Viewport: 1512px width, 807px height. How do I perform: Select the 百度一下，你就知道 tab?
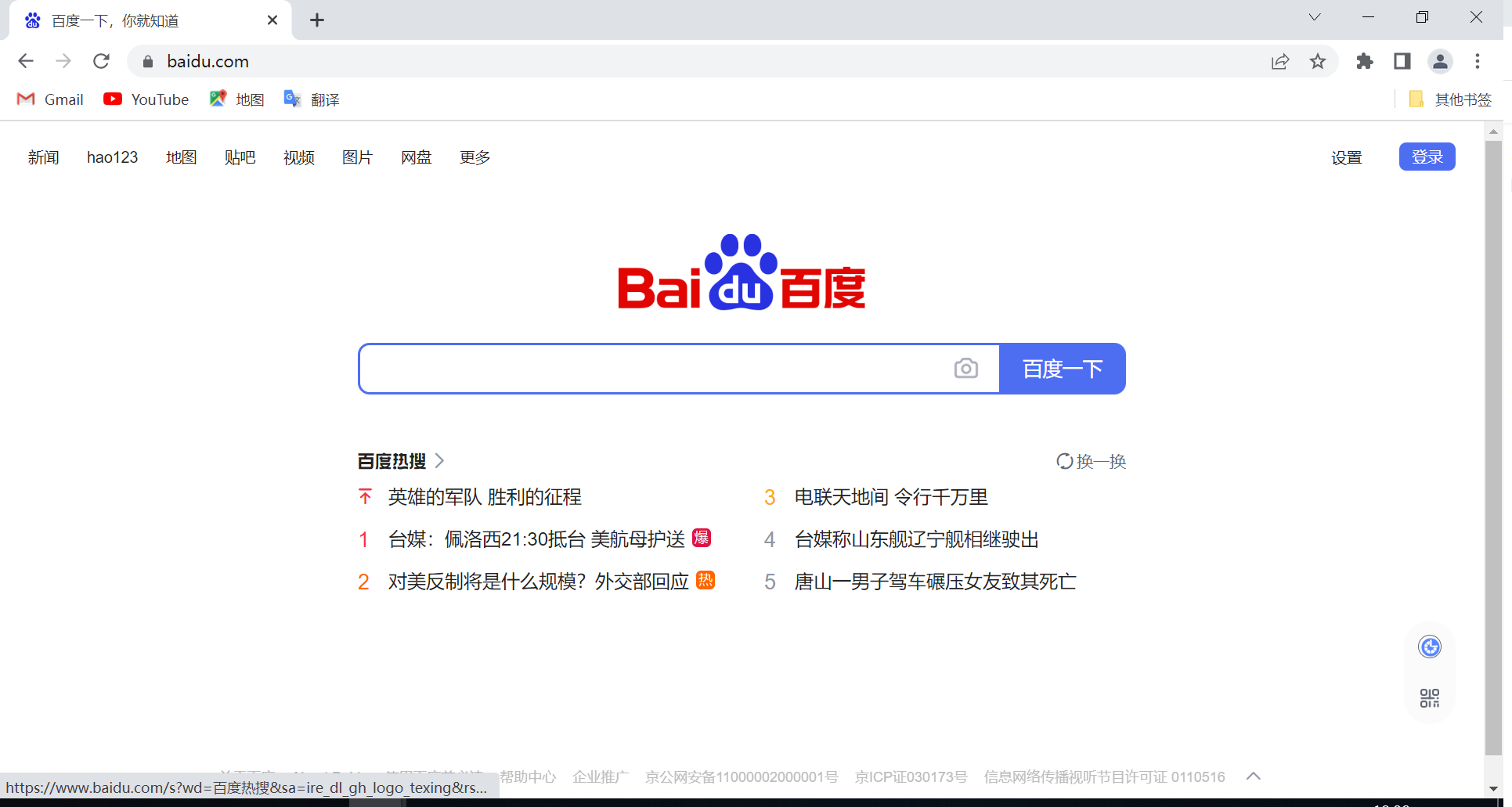click(149, 20)
